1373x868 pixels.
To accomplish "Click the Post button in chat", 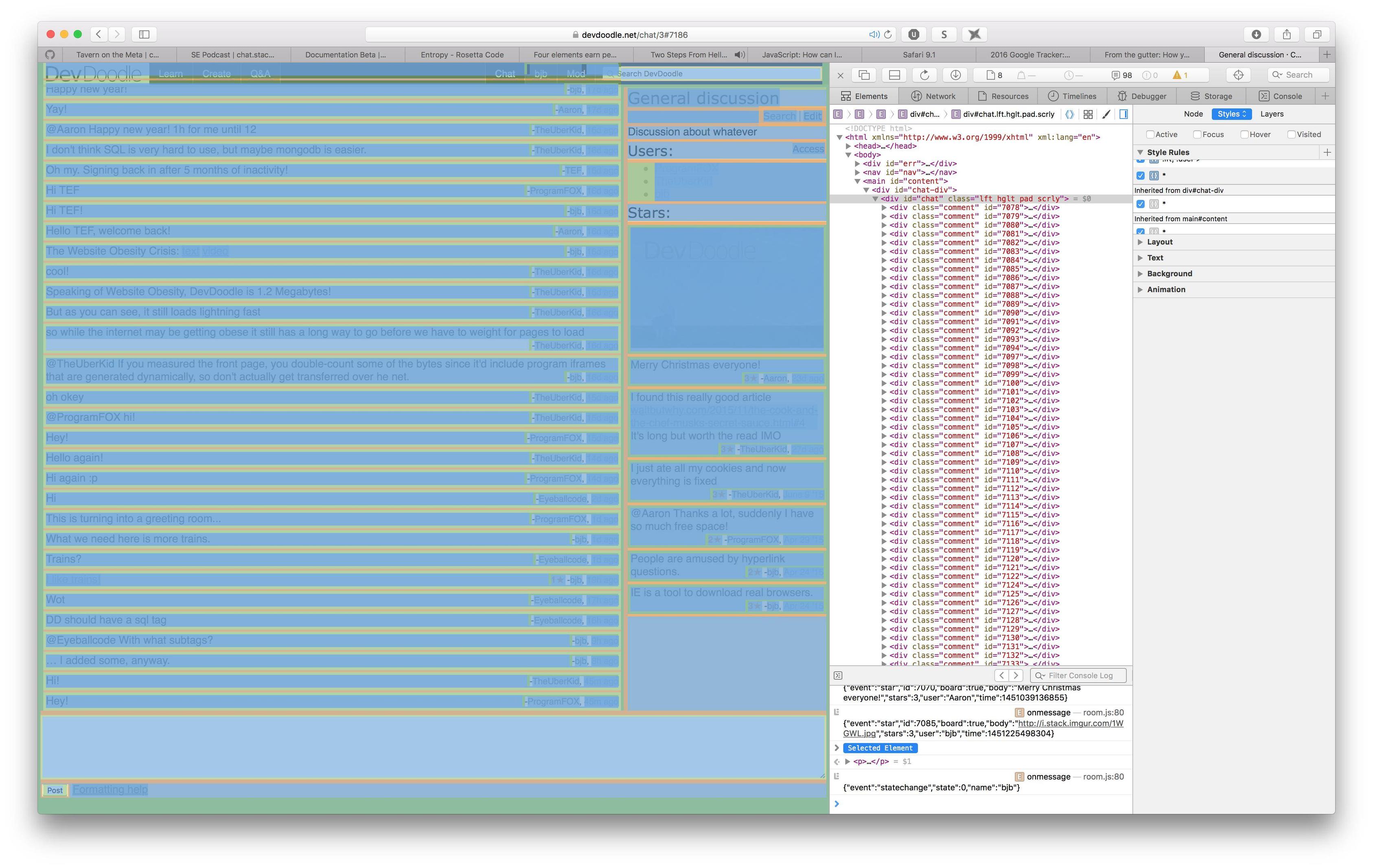I will [55, 790].
